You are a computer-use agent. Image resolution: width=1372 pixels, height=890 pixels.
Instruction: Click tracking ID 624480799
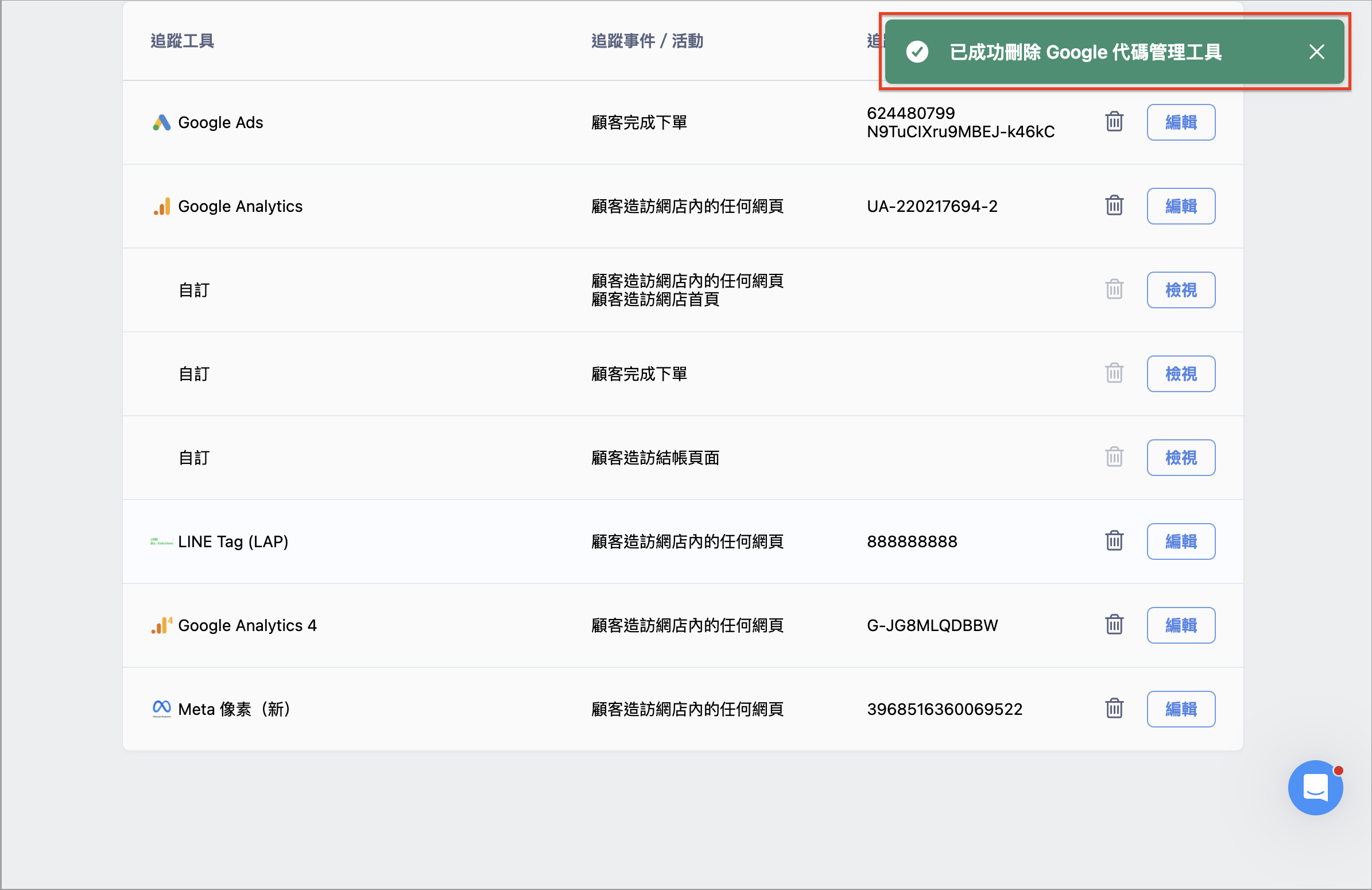[x=911, y=113]
